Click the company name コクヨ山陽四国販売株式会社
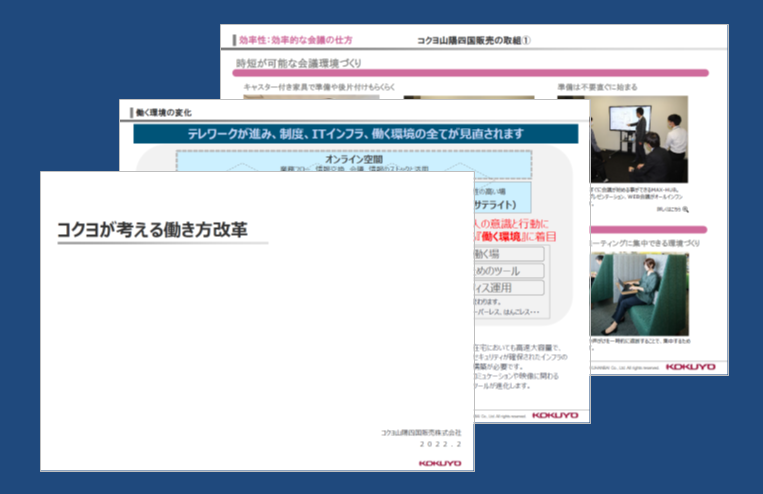This screenshot has height=494, width=763. pos(421,432)
